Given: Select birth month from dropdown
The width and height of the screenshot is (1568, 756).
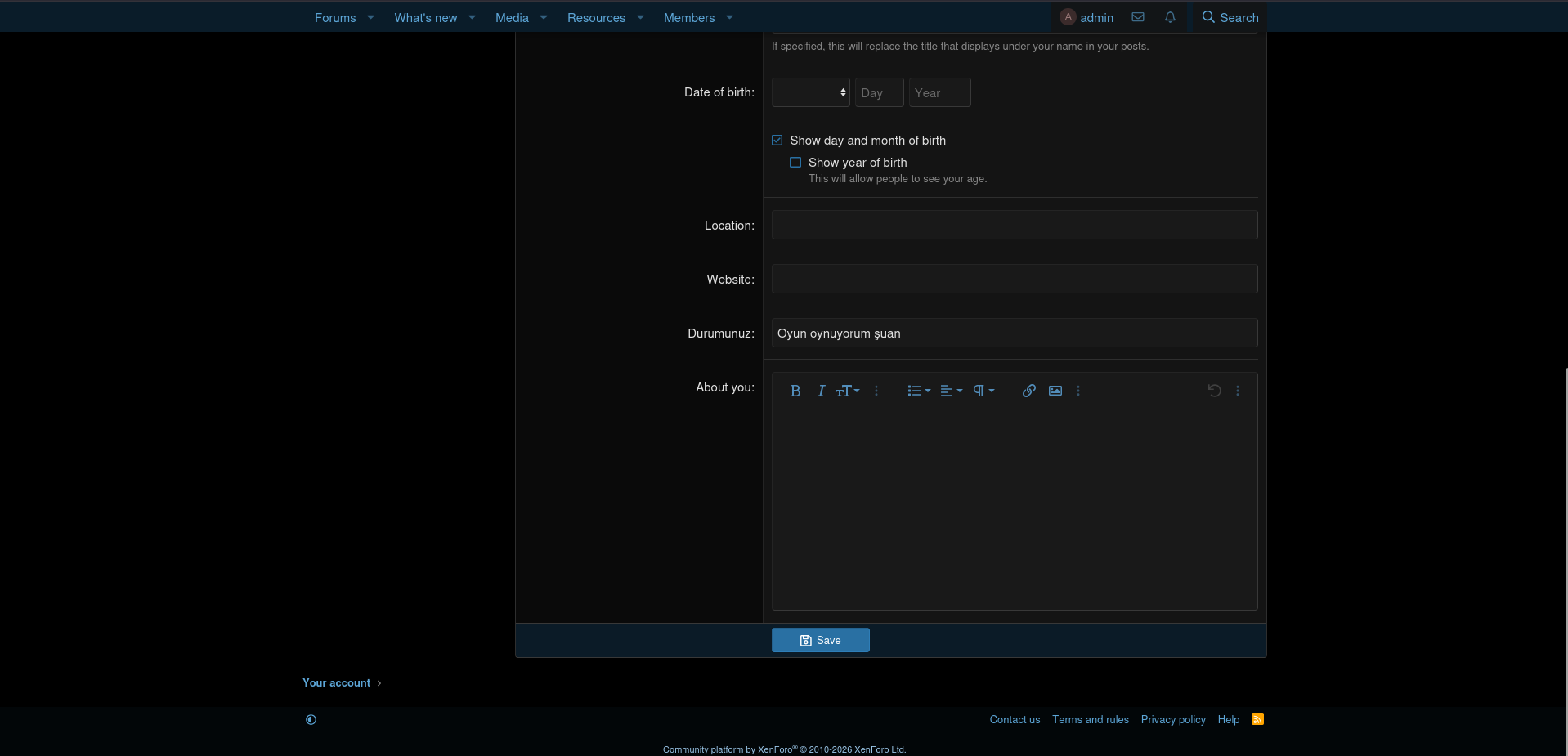Looking at the screenshot, I should (811, 92).
